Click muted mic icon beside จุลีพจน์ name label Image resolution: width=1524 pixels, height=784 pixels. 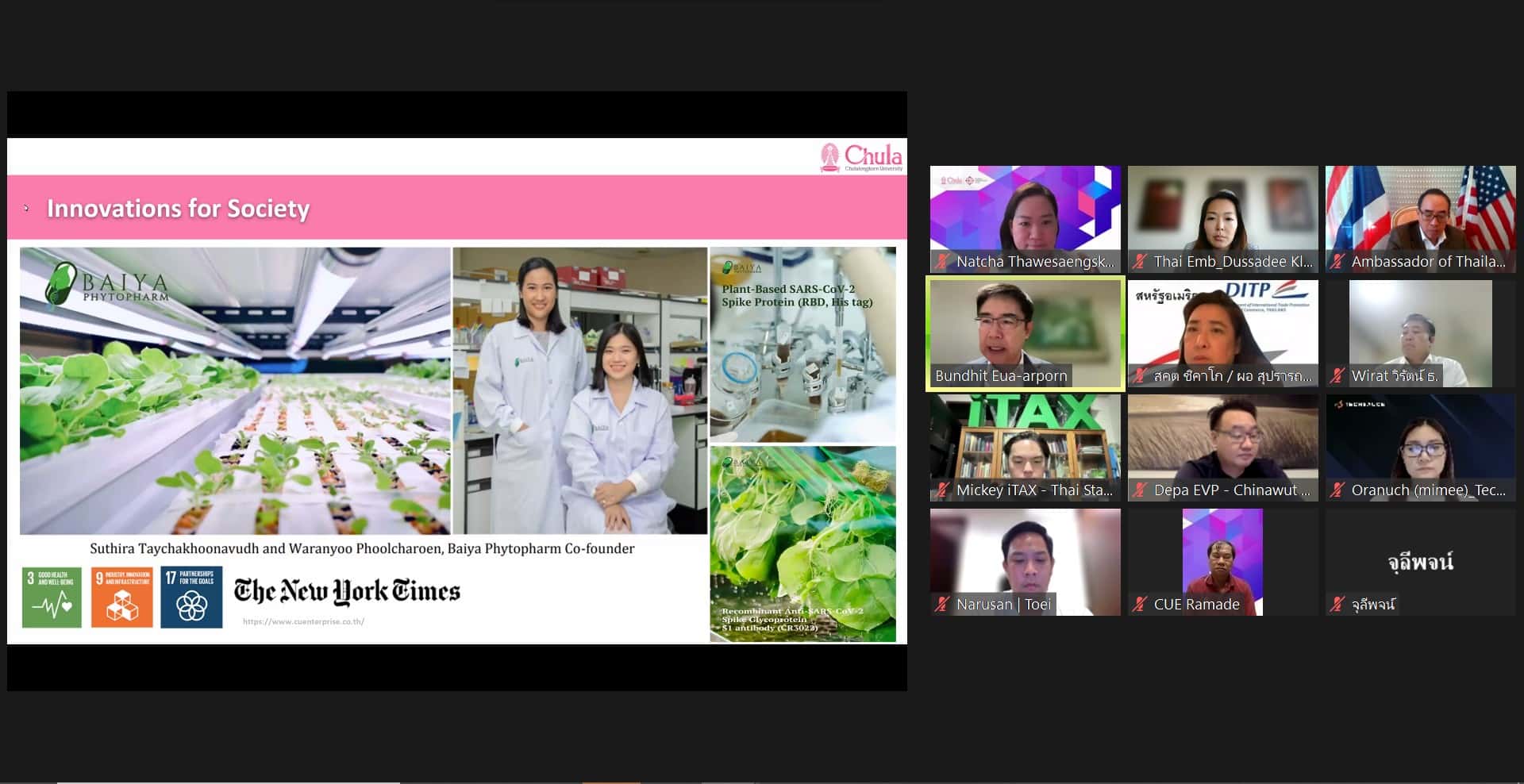tap(1337, 604)
